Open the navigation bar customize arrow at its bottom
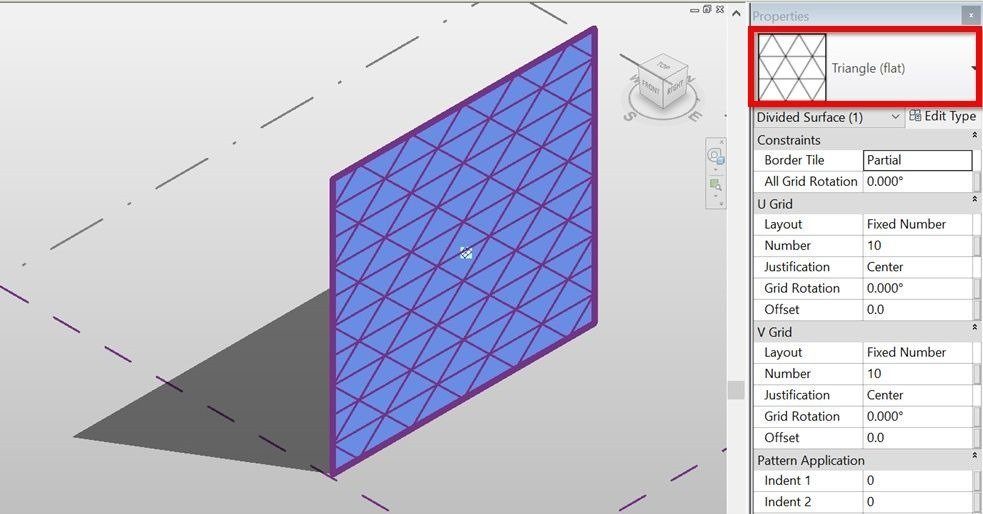983x514 pixels. 721,204
